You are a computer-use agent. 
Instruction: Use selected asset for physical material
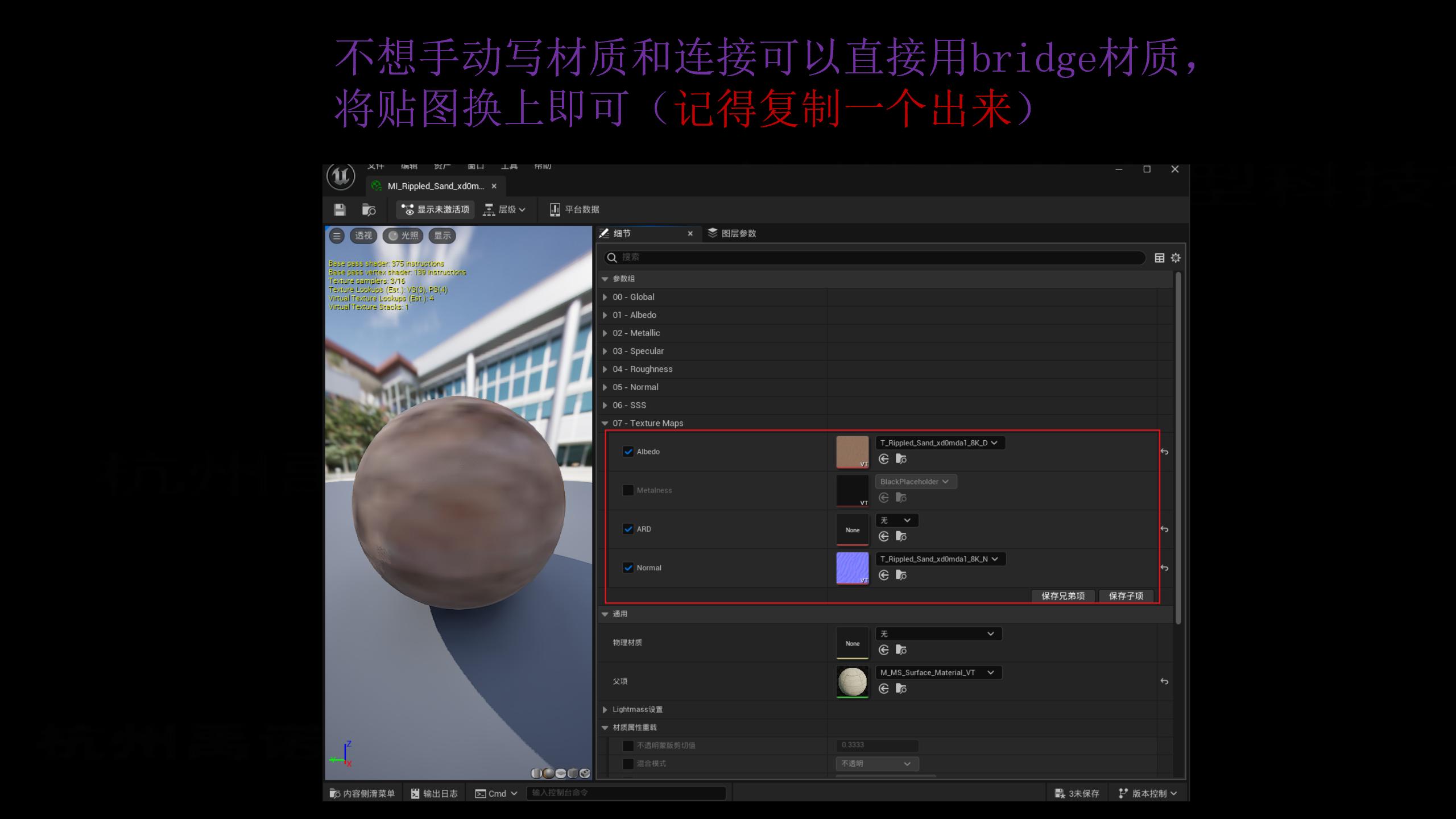[x=883, y=650]
